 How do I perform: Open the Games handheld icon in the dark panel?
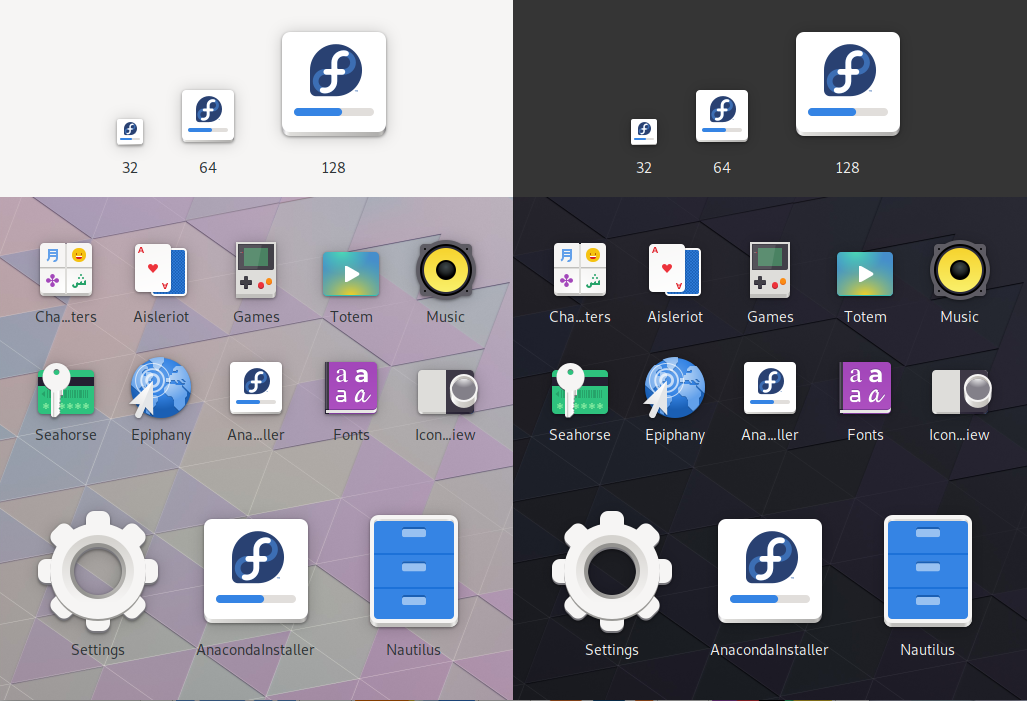[x=770, y=269]
